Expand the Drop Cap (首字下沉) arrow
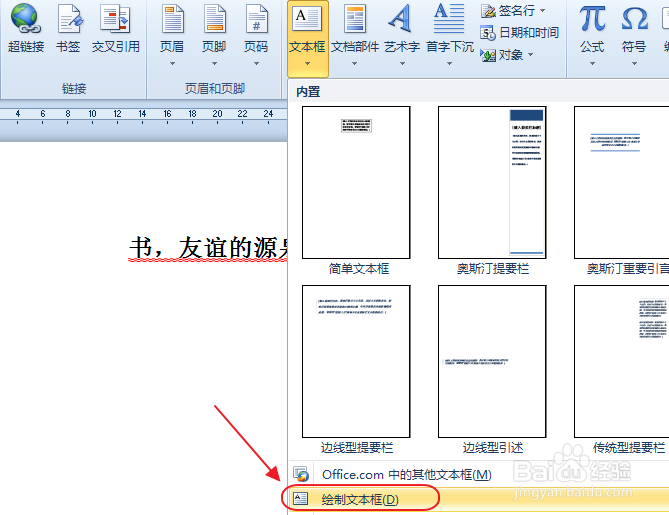669x515 pixels. point(450,64)
